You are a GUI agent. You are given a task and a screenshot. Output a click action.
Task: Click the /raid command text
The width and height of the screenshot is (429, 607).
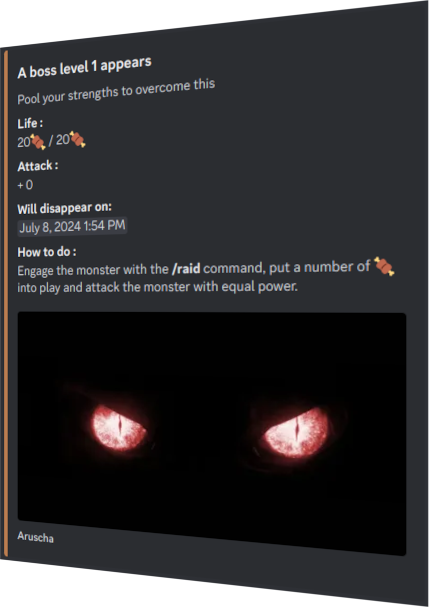(186, 269)
